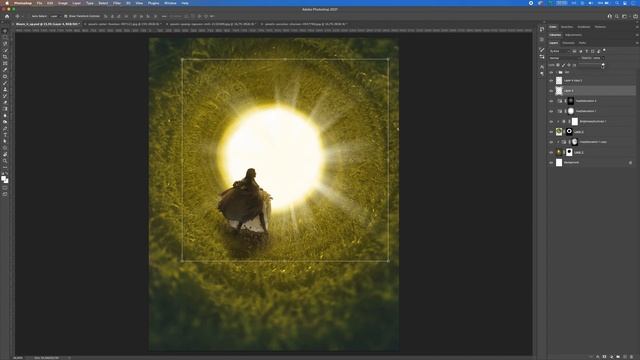Screen dimensions: 640x360
Task: Select the Rectangular Marquee tool
Action: click(5, 38)
